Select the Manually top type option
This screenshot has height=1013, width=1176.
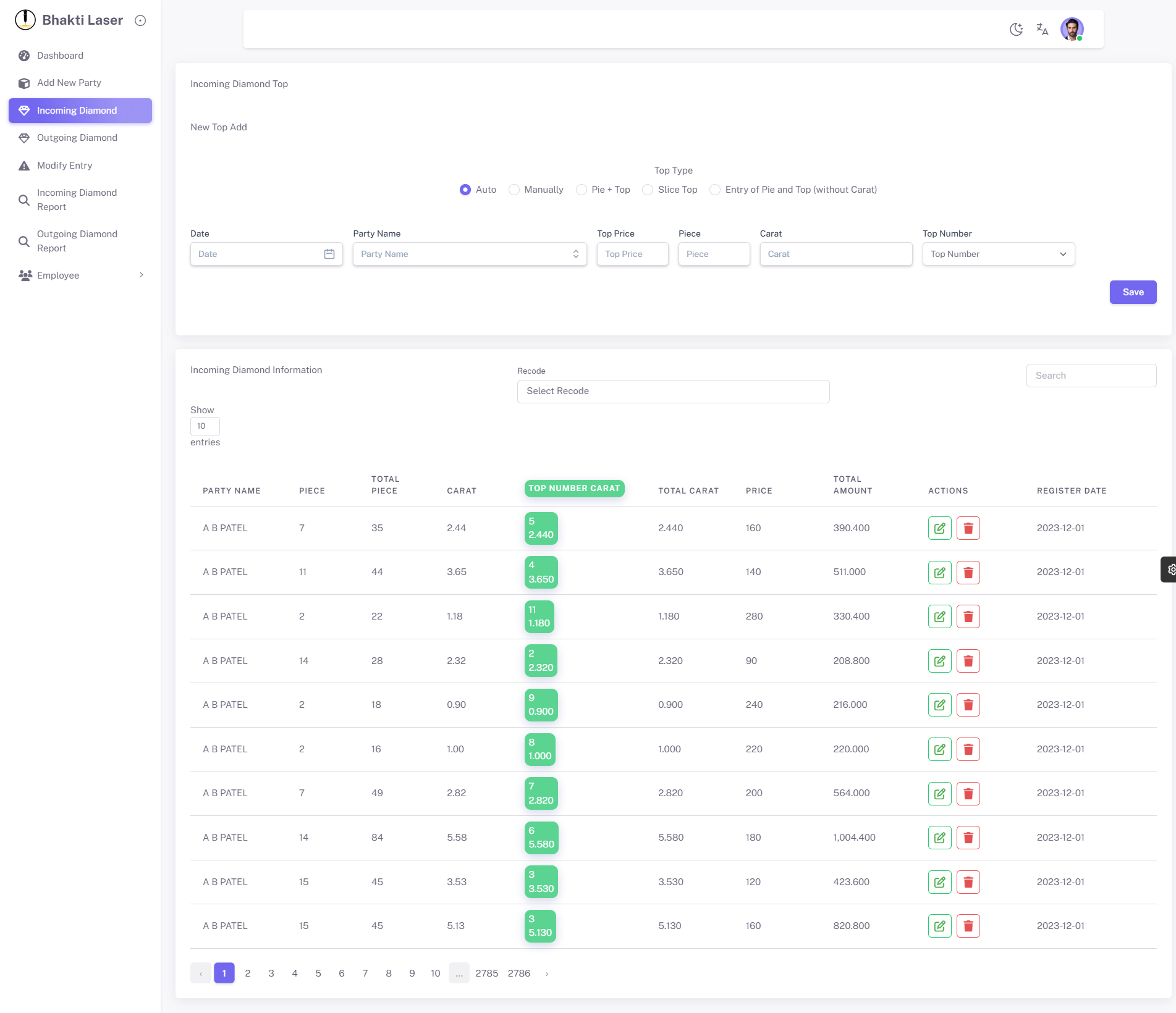tap(514, 190)
